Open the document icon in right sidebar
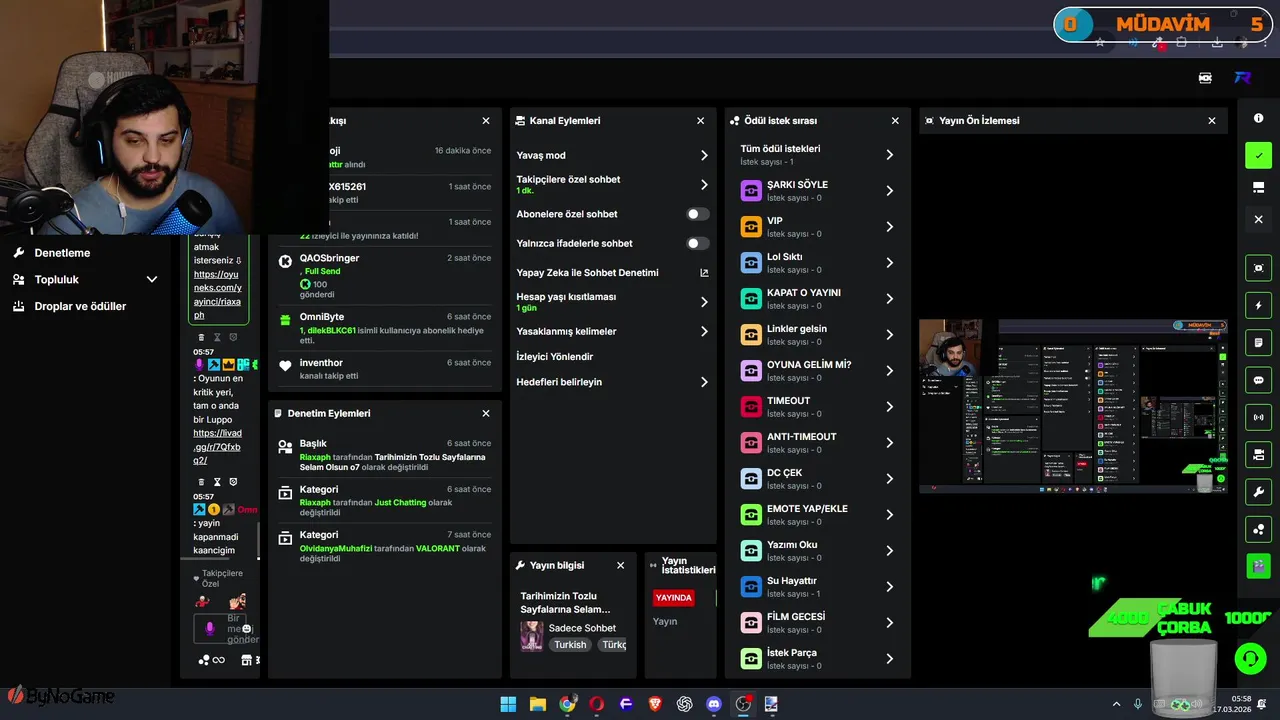1280x720 pixels. pyautogui.click(x=1258, y=343)
